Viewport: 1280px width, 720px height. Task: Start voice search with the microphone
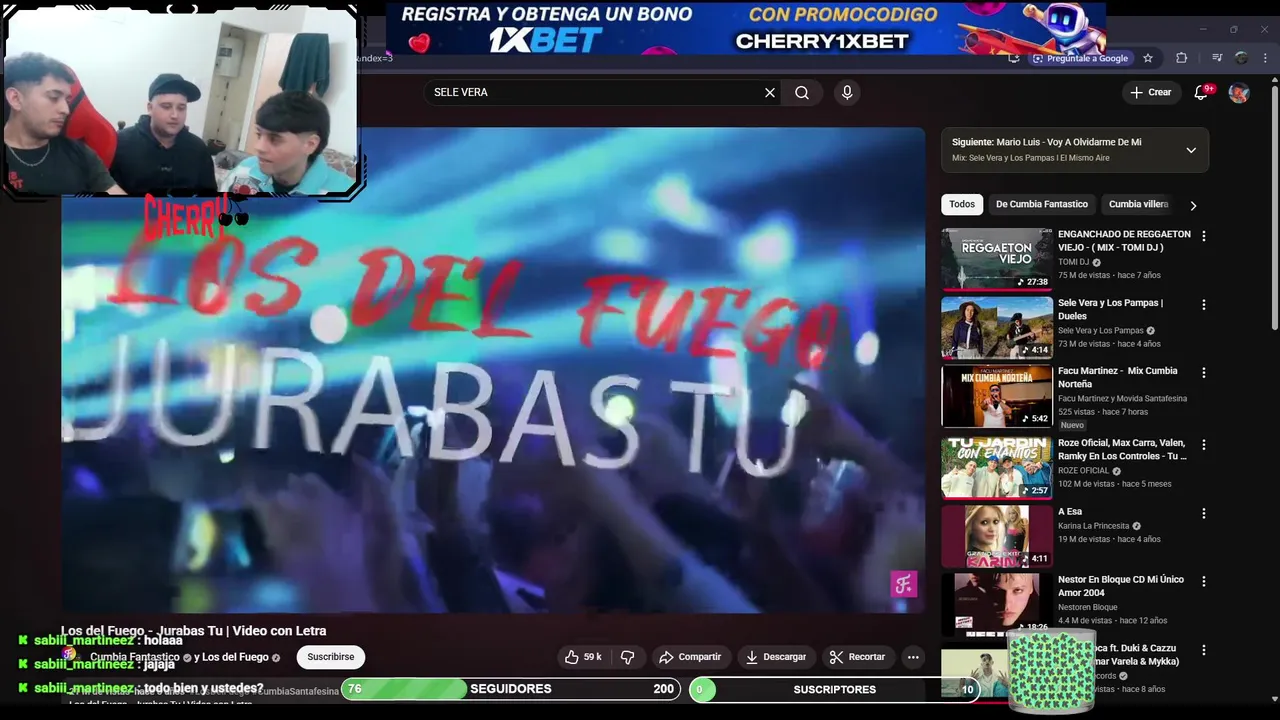coord(847,92)
